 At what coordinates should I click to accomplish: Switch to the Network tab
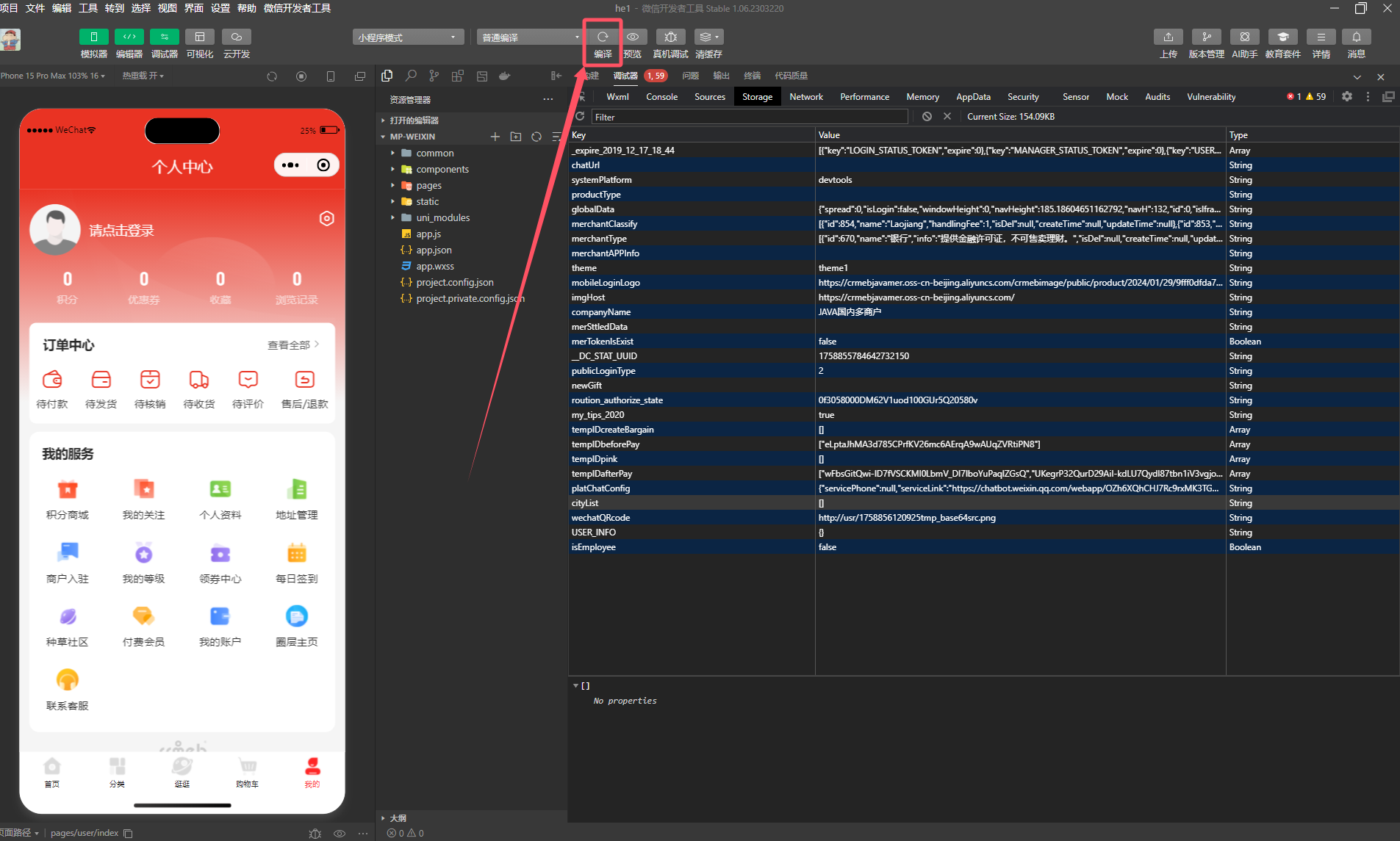coord(805,97)
